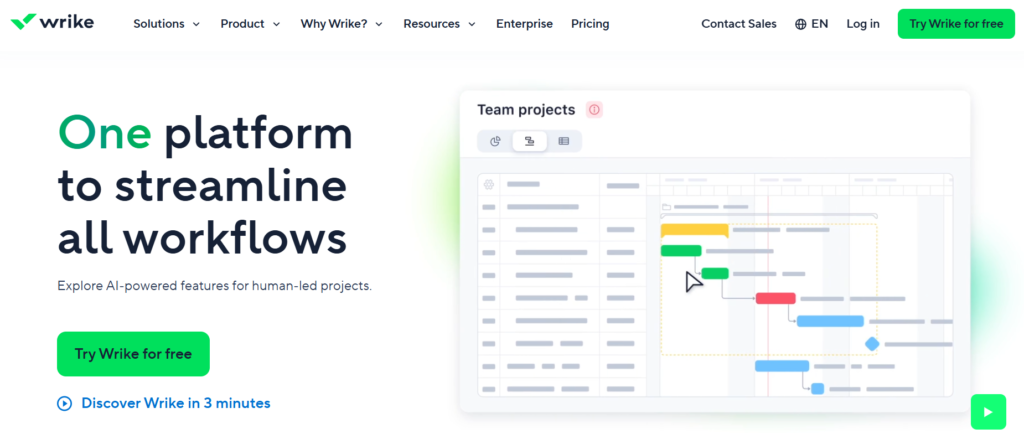
Task: Expand the Product dropdown menu
Action: click(250, 24)
